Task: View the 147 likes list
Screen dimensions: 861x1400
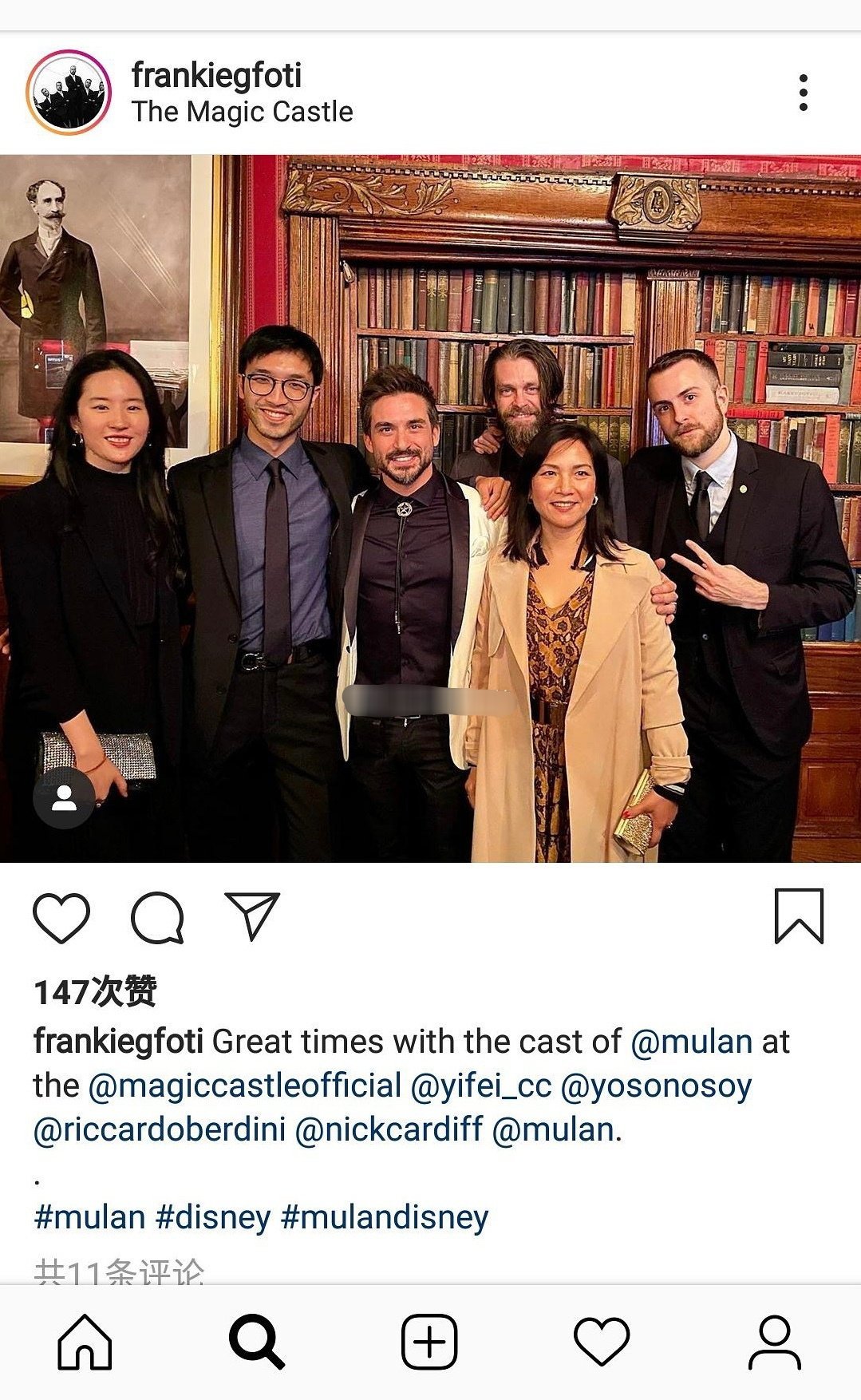Action: (x=95, y=991)
